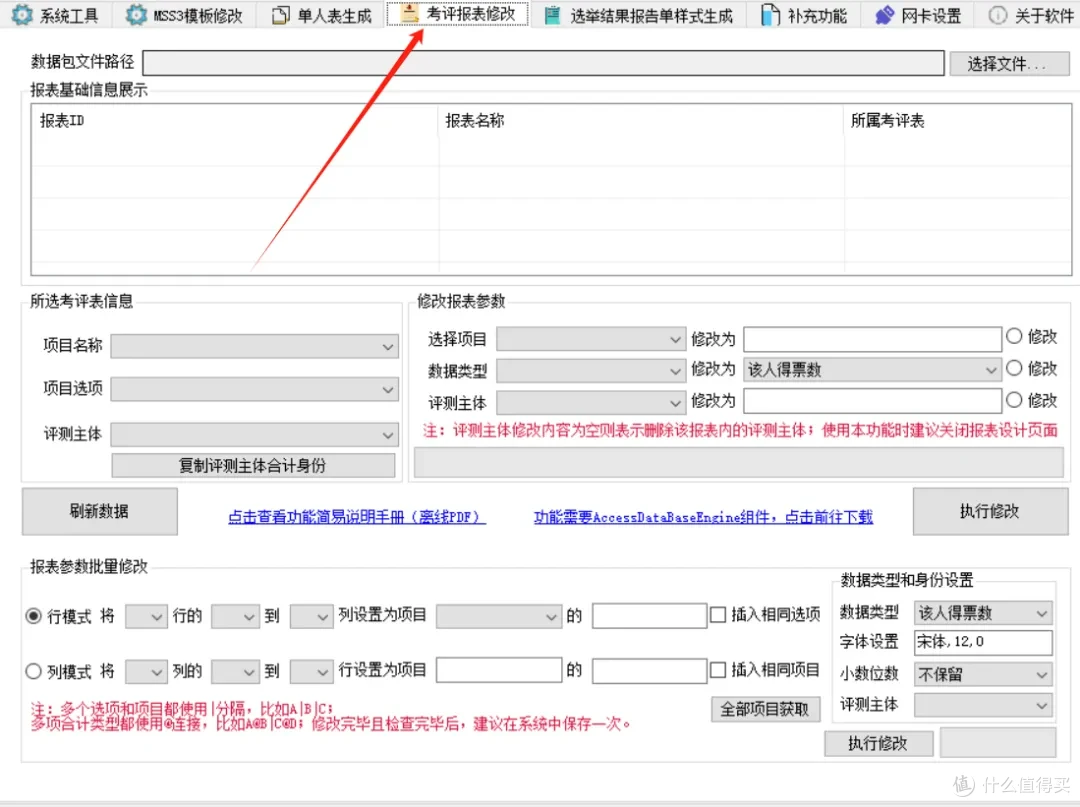Click the 选择文件... button
This screenshot has width=1080, height=807.
click(x=1009, y=63)
